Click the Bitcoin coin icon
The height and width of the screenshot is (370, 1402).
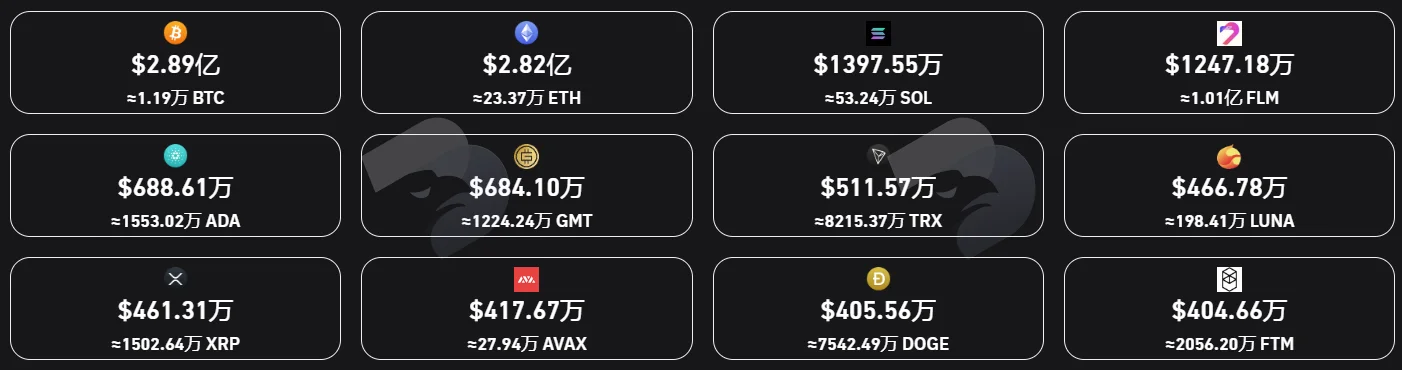tap(175, 33)
